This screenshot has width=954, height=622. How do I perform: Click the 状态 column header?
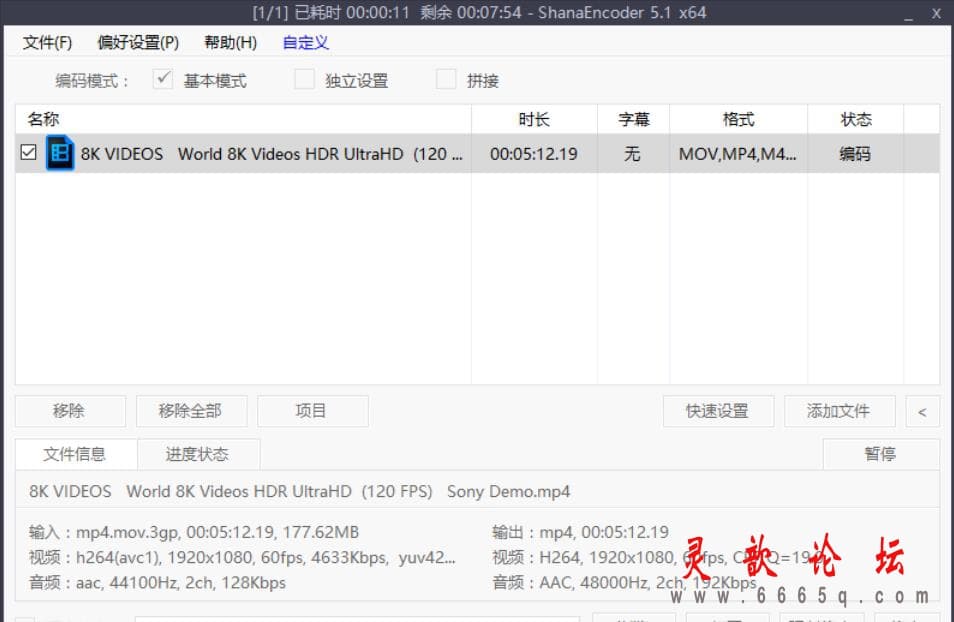(x=855, y=119)
